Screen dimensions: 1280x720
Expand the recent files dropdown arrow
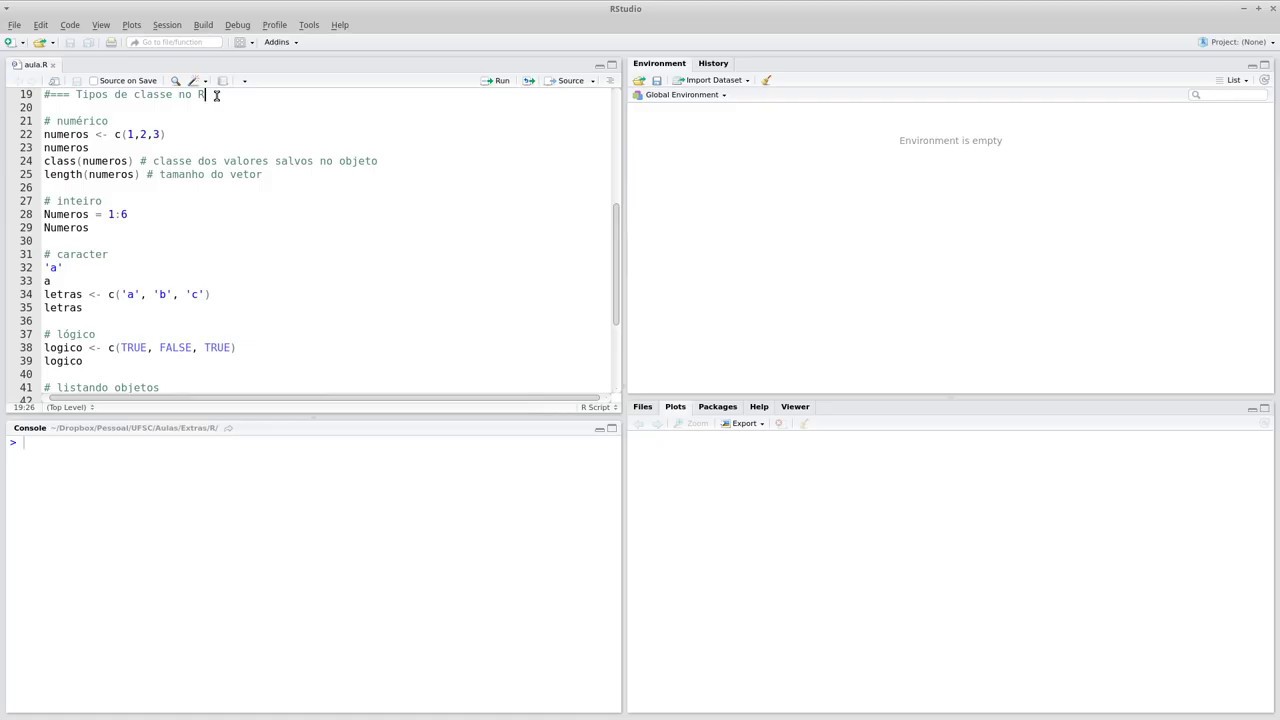click(52, 43)
